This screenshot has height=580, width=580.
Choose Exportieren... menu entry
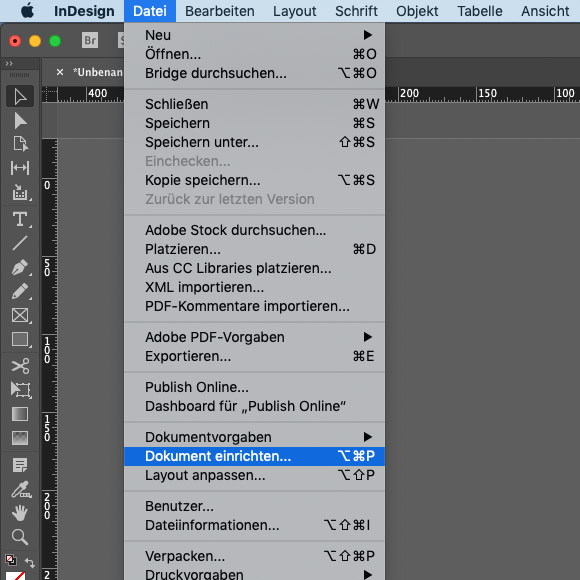click(x=254, y=356)
